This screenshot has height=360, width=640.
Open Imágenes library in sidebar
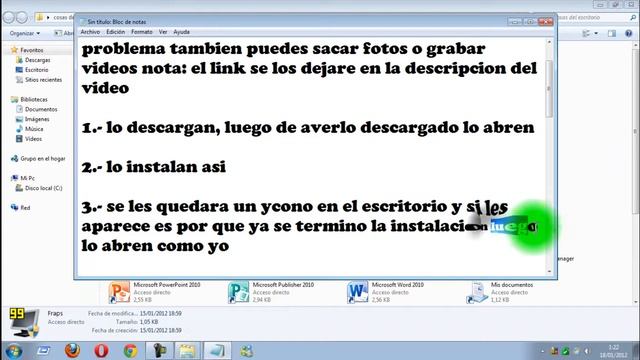point(37,119)
